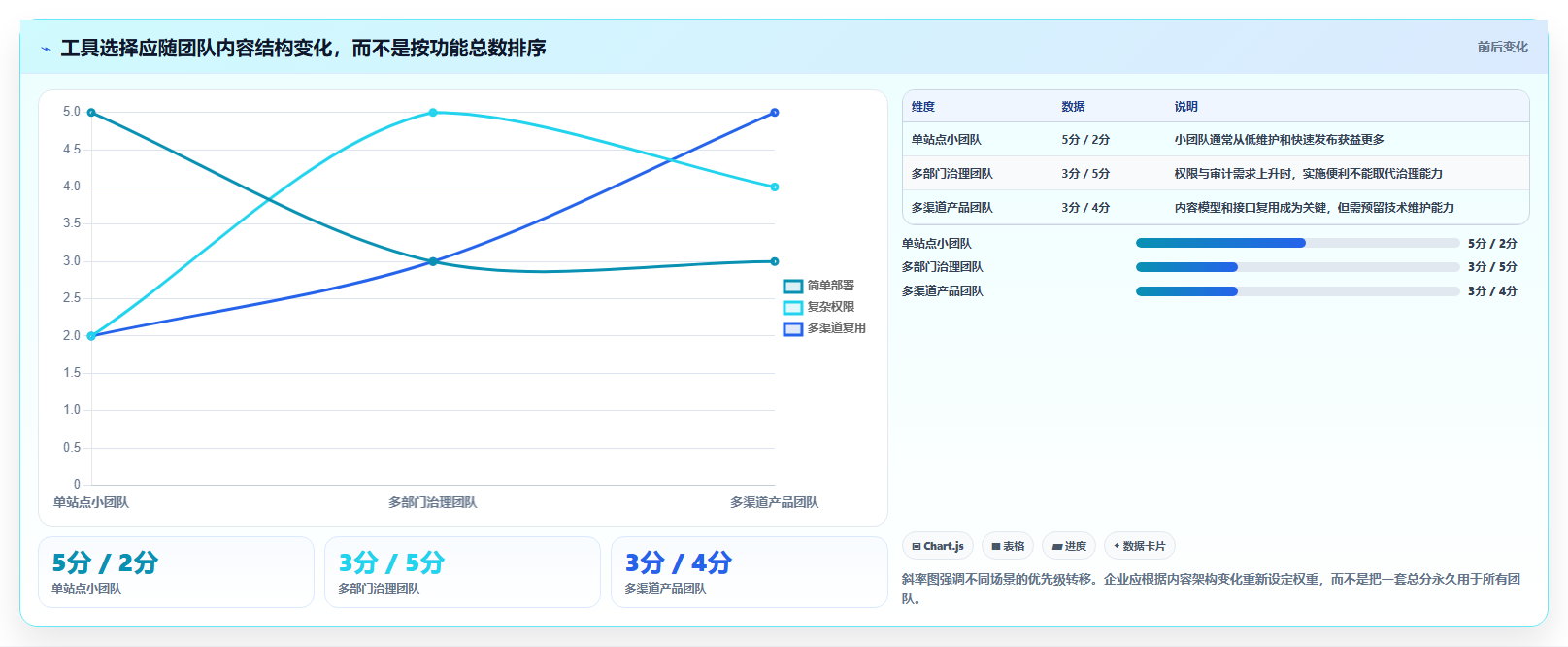Screen dimensions: 1568x647
Task: Open the 3分 / 5分 stat card
Action: click(462, 572)
